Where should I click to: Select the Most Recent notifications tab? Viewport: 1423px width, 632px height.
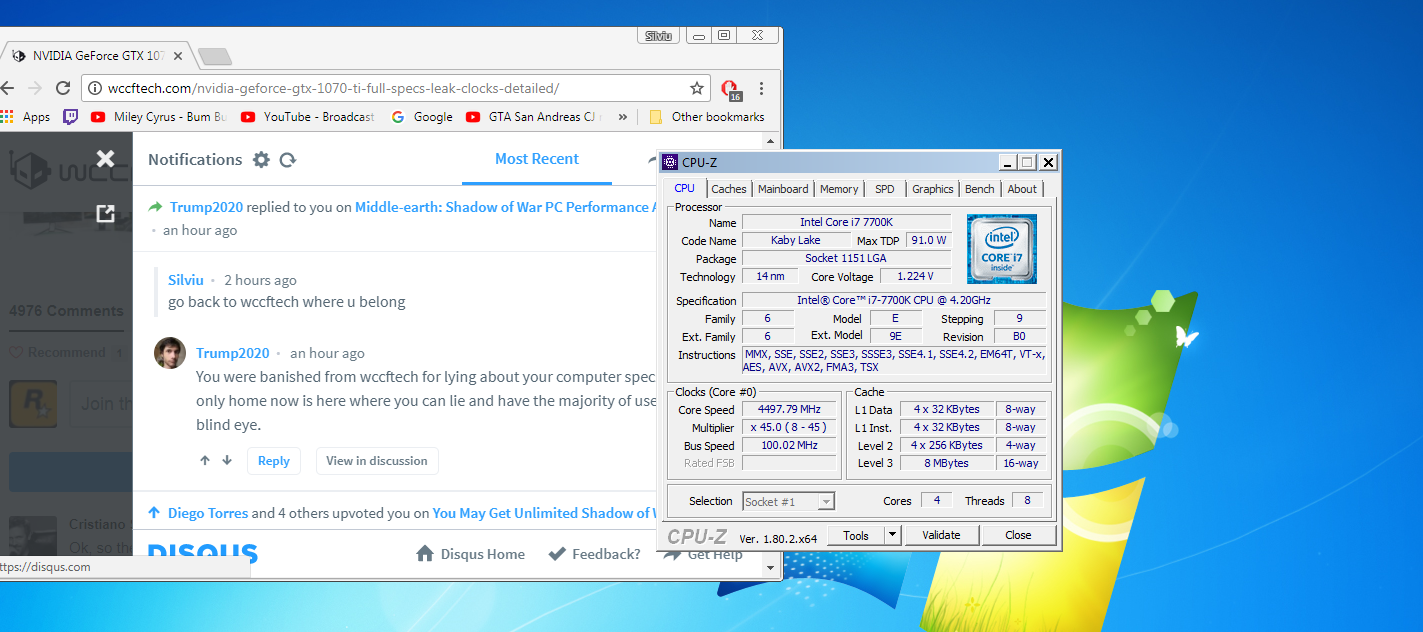coord(537,159)
